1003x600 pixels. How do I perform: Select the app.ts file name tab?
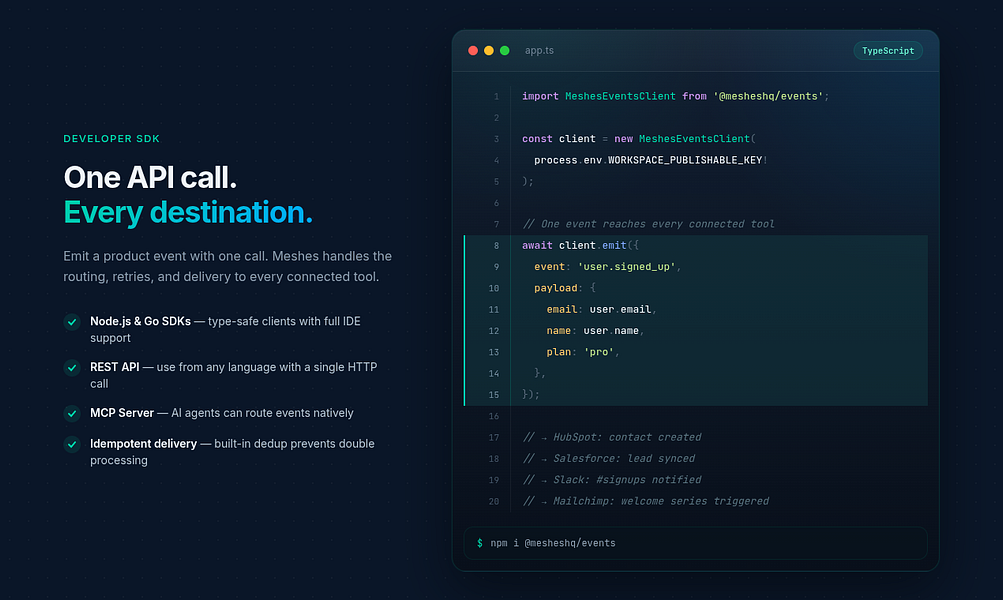[539, 51]
